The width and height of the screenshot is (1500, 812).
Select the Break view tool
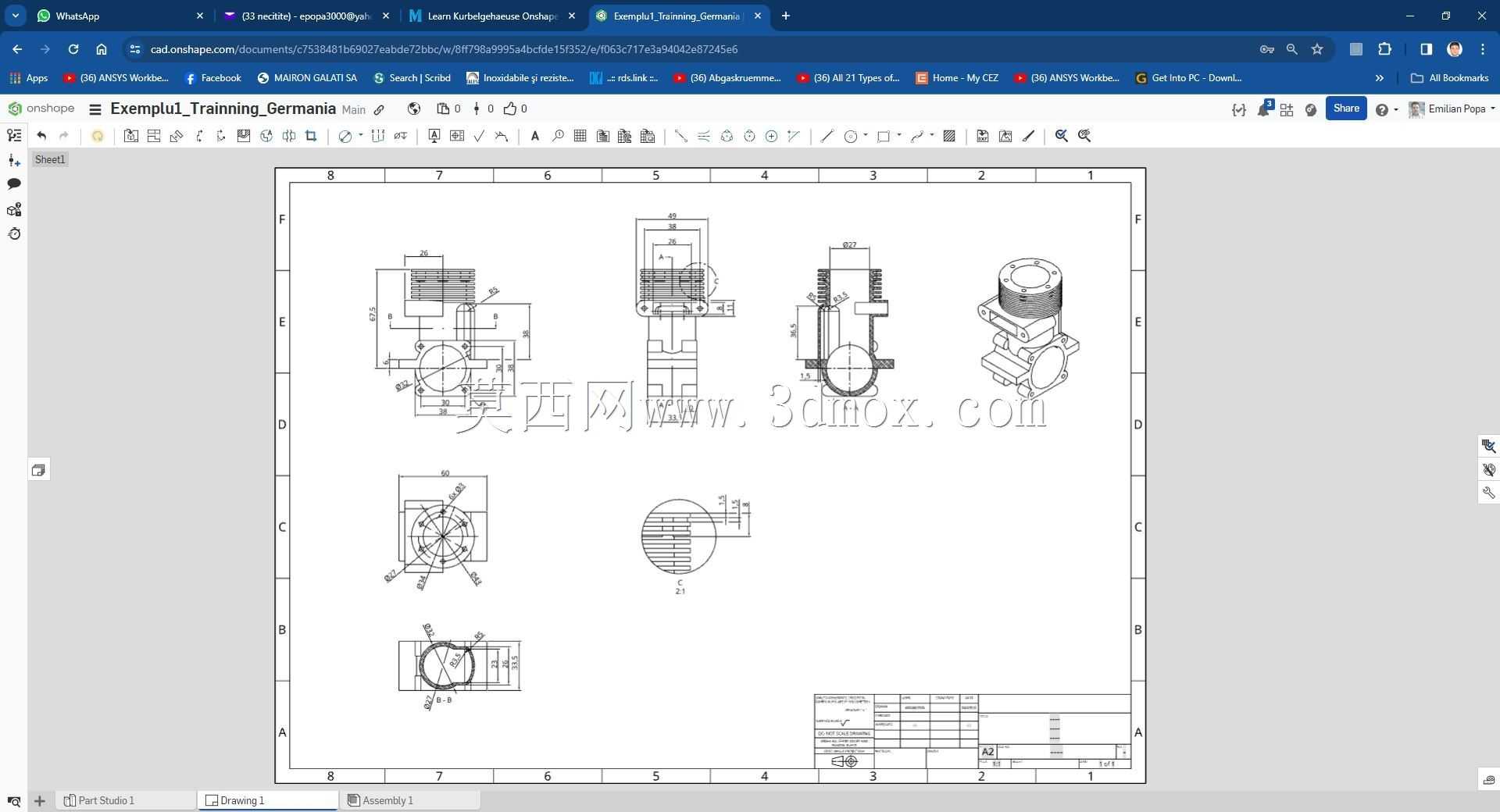(x=289, y=136)
